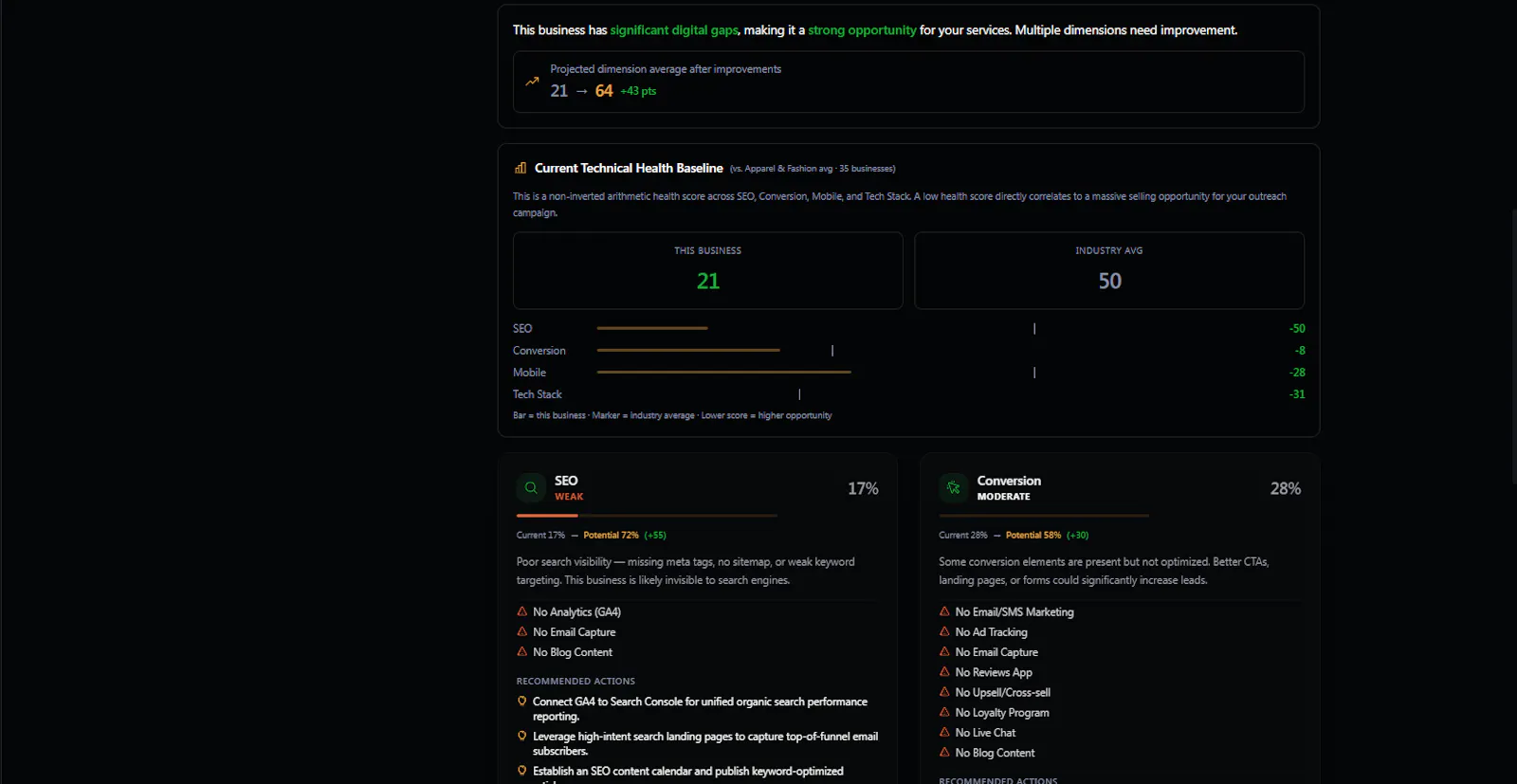Click the magnifier icon on the SEO card
Image resolution: width=1517 pixels, height=784 pixels.
tap(531, 488)
